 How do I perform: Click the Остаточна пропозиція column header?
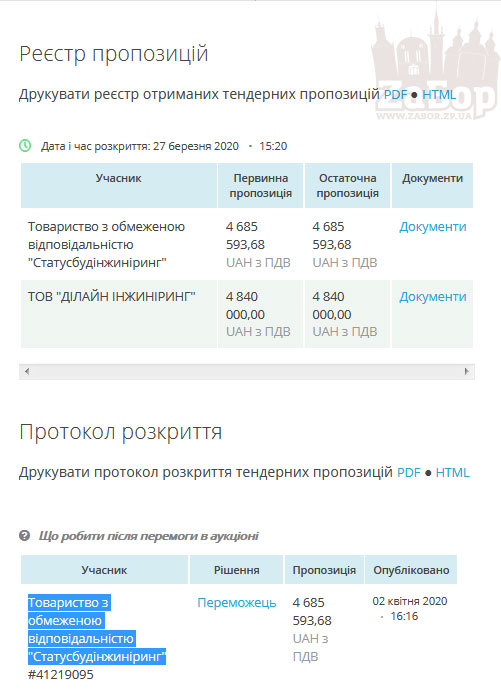[347, 186]
